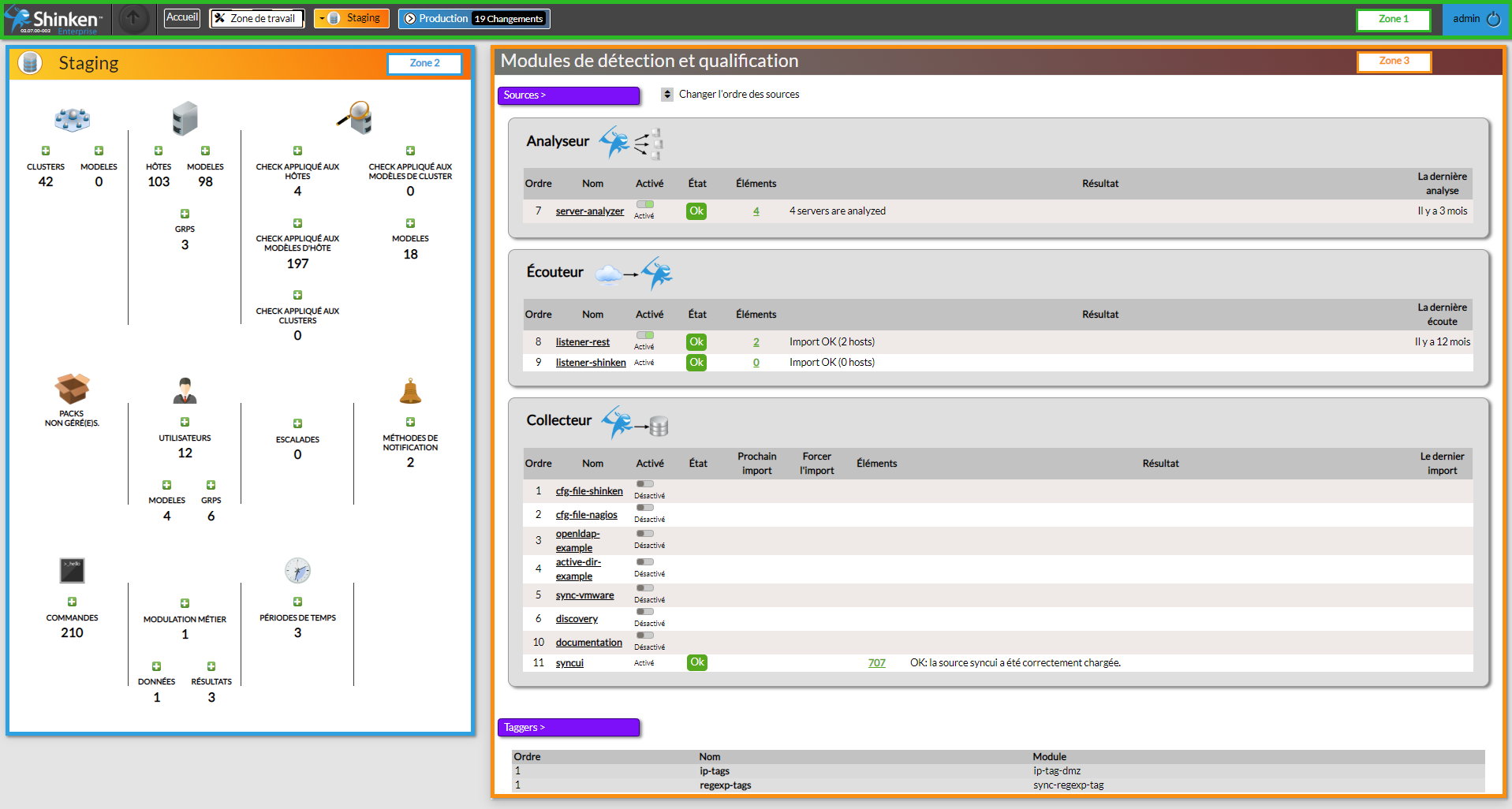Open the hosts server icon
This screenshot has height=809, width=1512.
click(185, 118)
